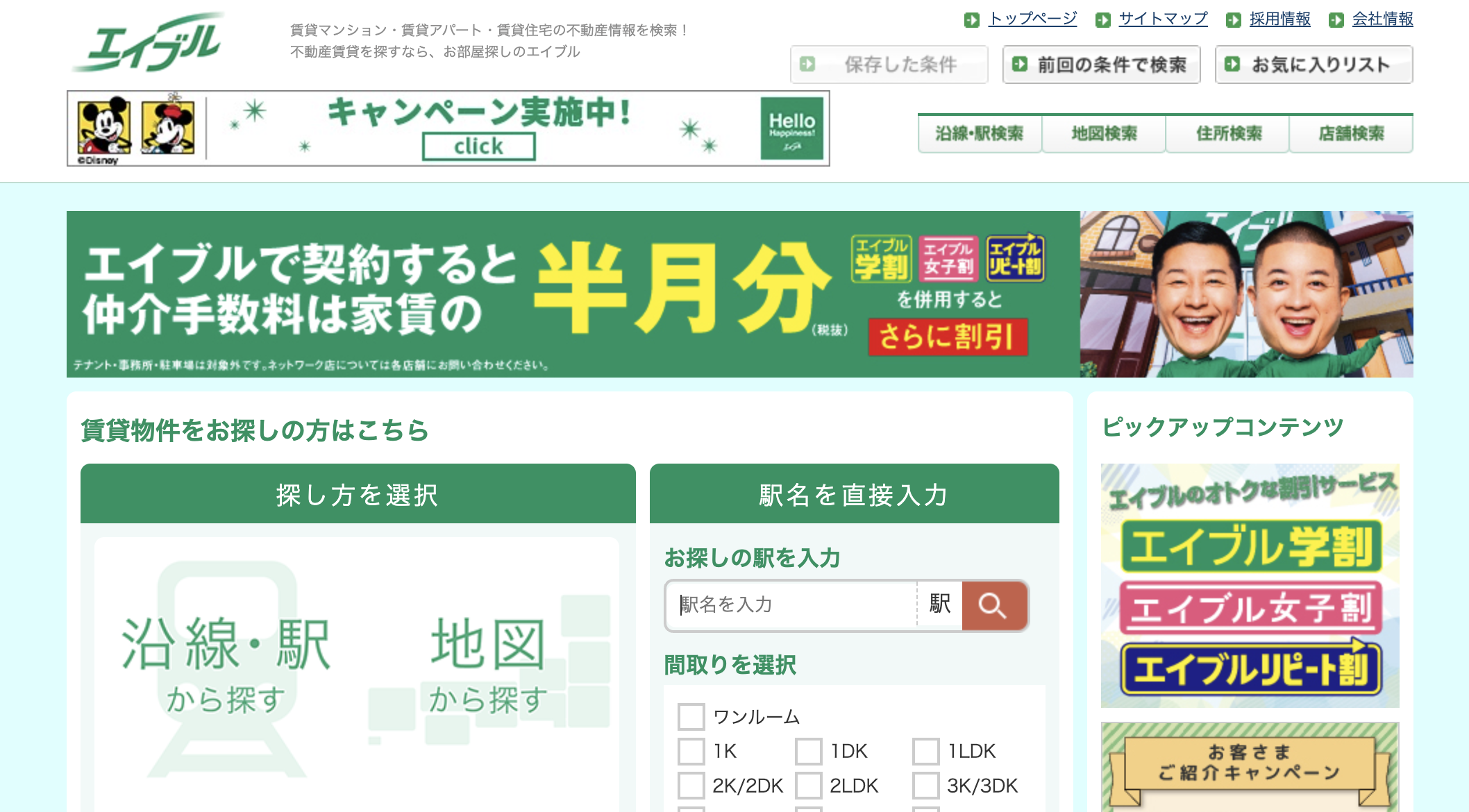Click the 探し方を選択 header
1469x812 pixels.
pyautogui.click(x=358, y=493)
